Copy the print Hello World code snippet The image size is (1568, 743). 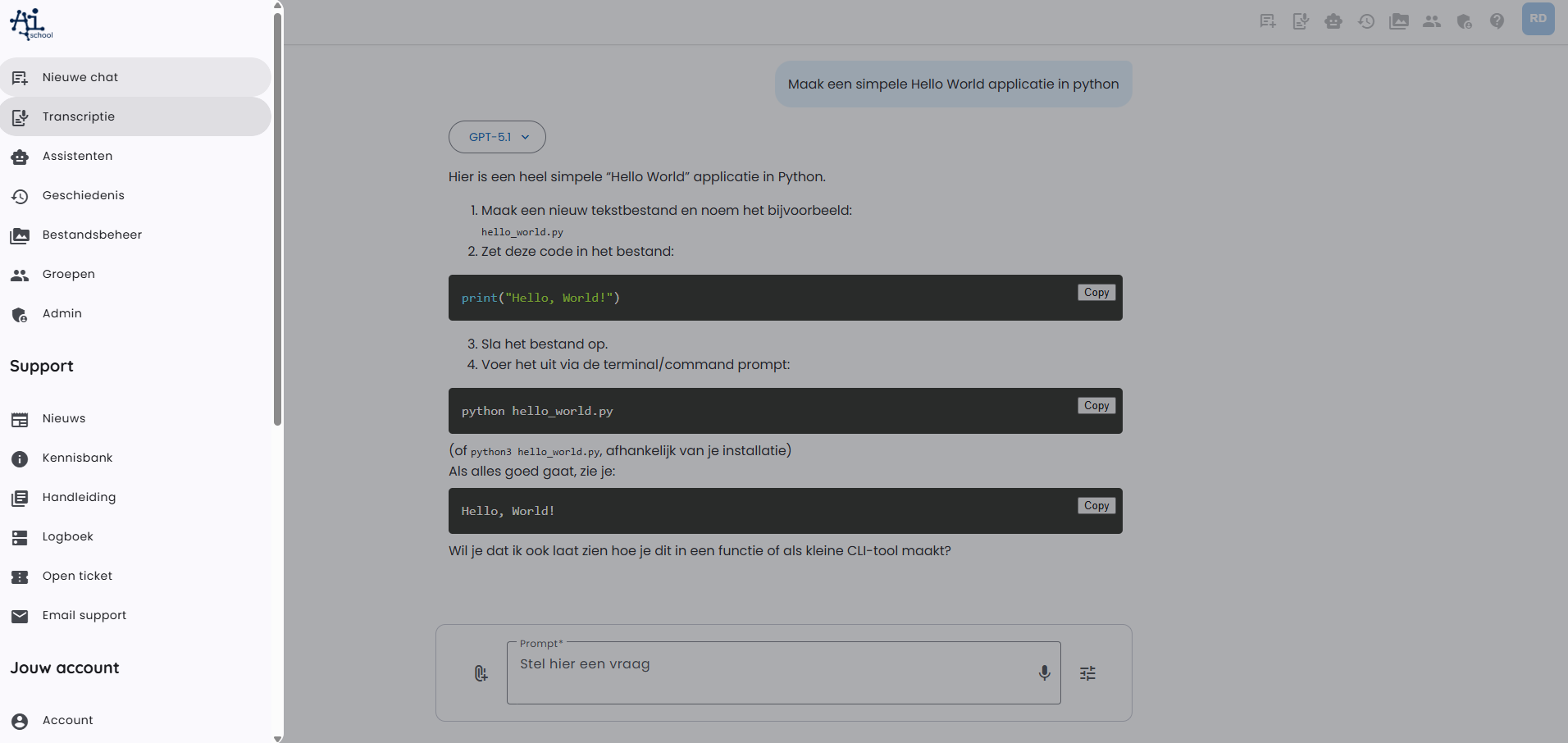coord(1096,292)
